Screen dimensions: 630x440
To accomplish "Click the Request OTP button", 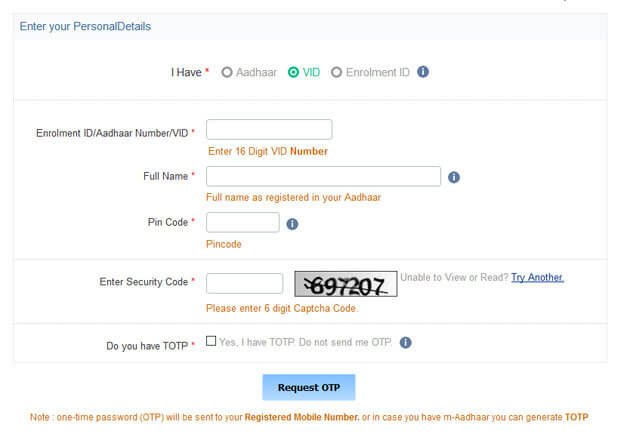I will point(309,387).
